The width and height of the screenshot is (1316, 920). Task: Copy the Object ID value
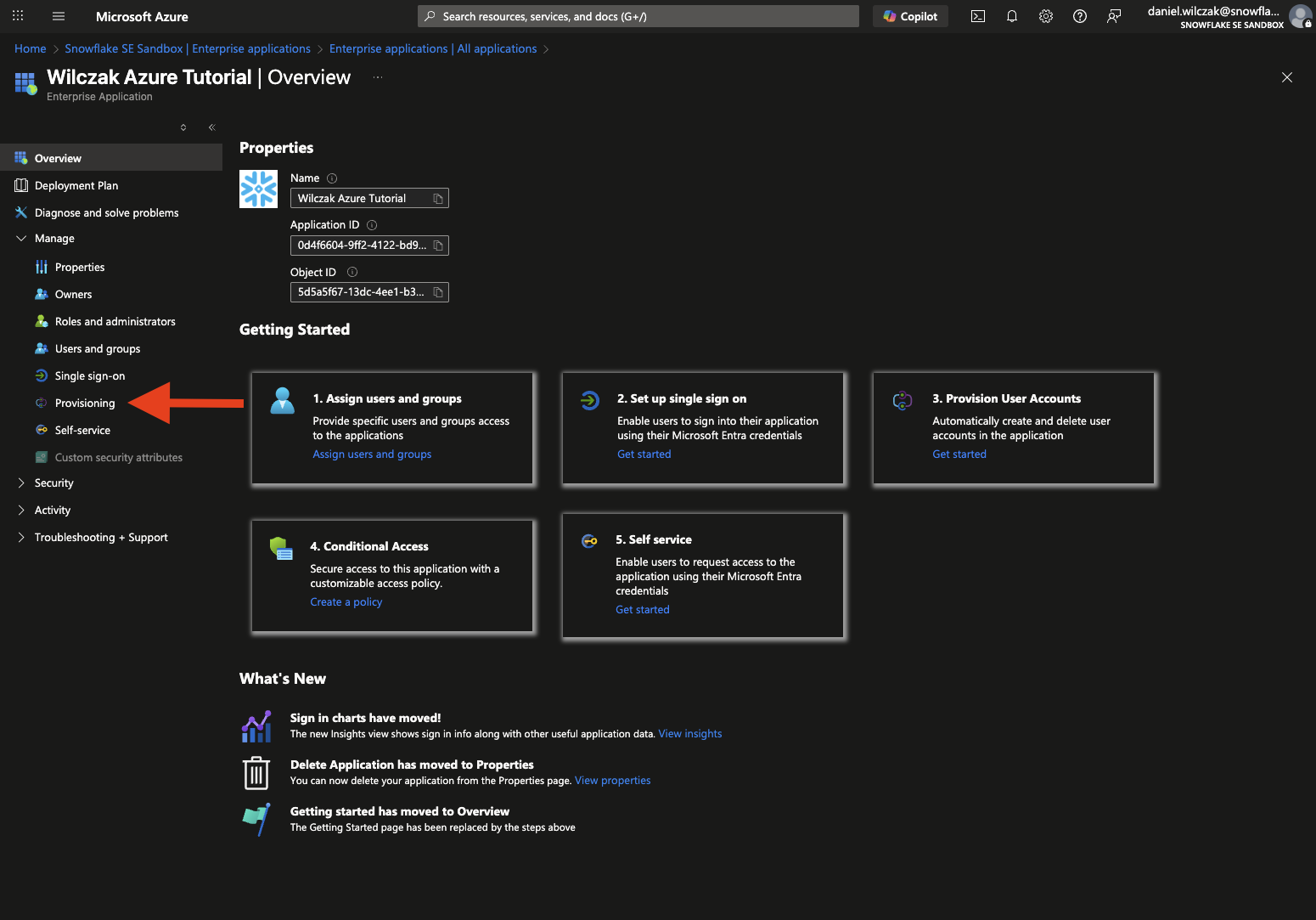coord(438,292)
